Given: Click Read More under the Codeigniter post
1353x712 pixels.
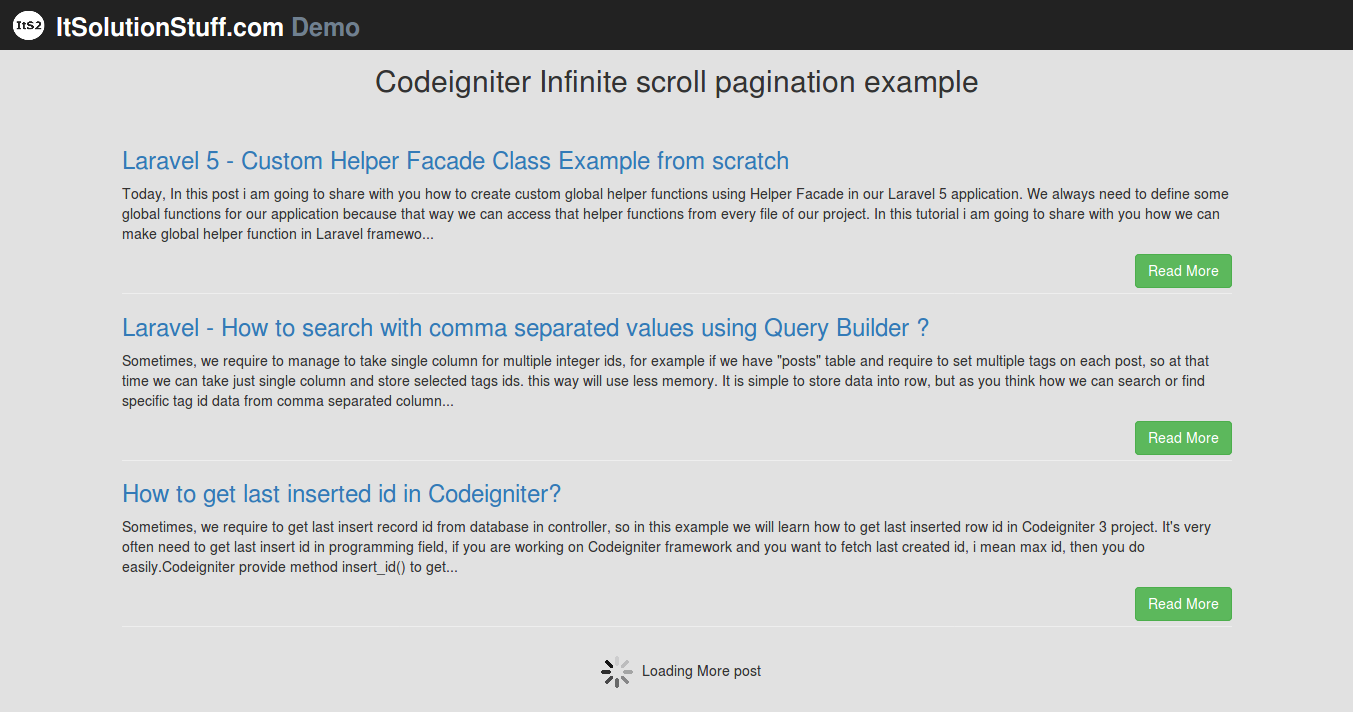Looking at the screenshot, I should point(1183,603).
